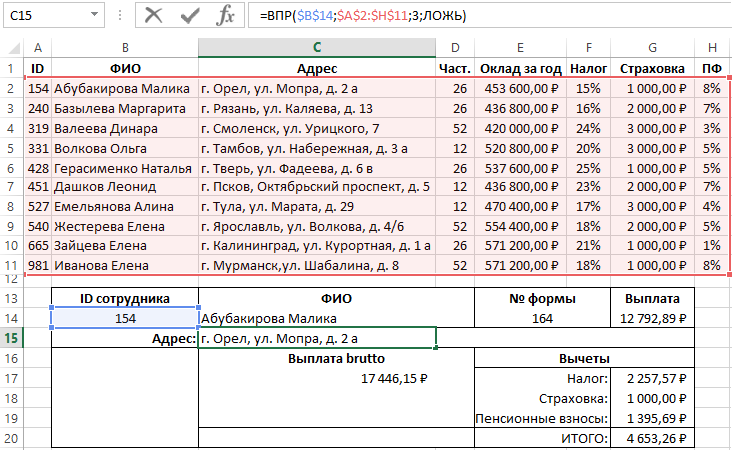The width and height of the screenshot is (732, 450).
Task: Select all cells via corner triangle
Action: 13,48
